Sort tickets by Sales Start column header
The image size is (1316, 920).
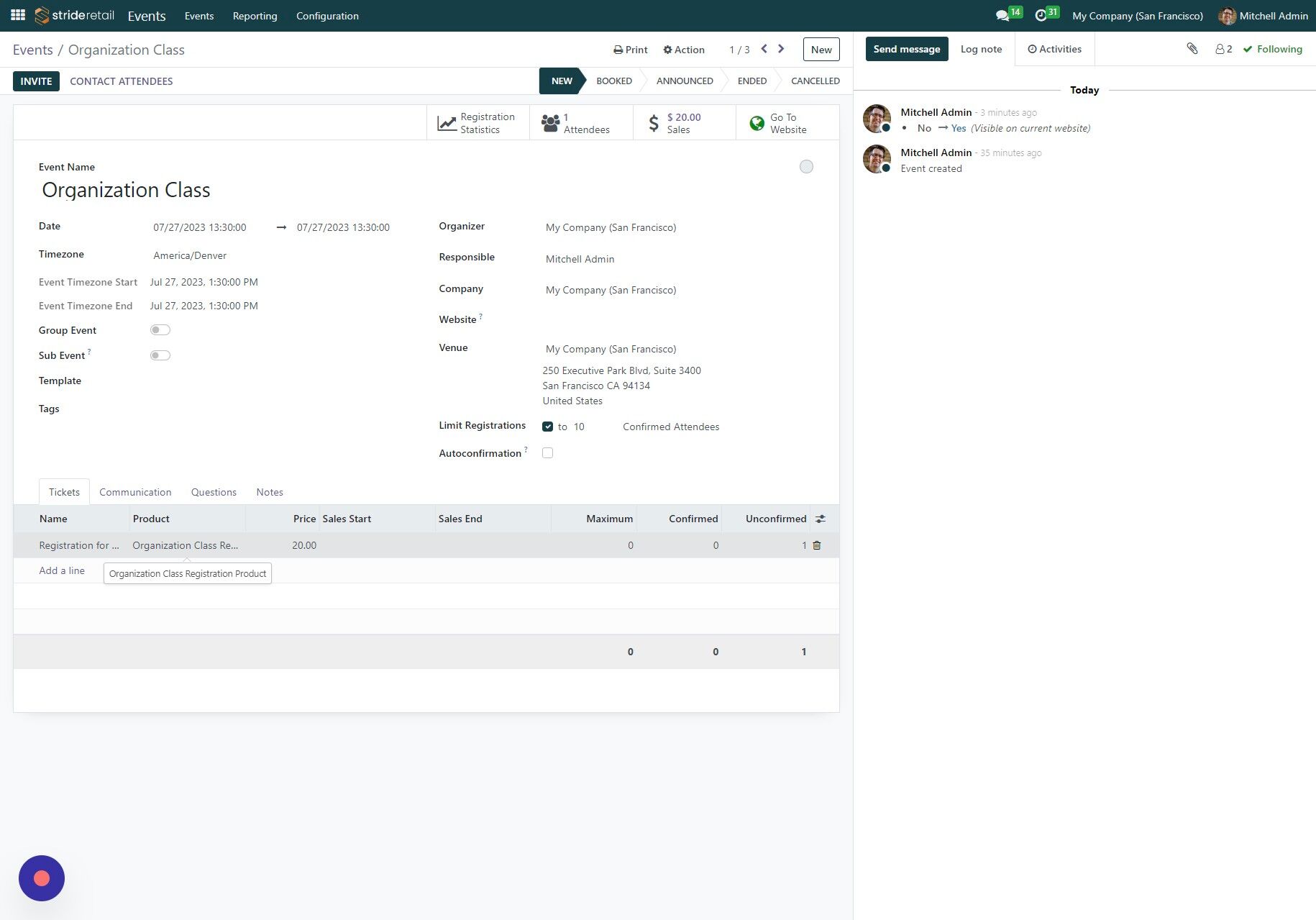click(377, 519)
